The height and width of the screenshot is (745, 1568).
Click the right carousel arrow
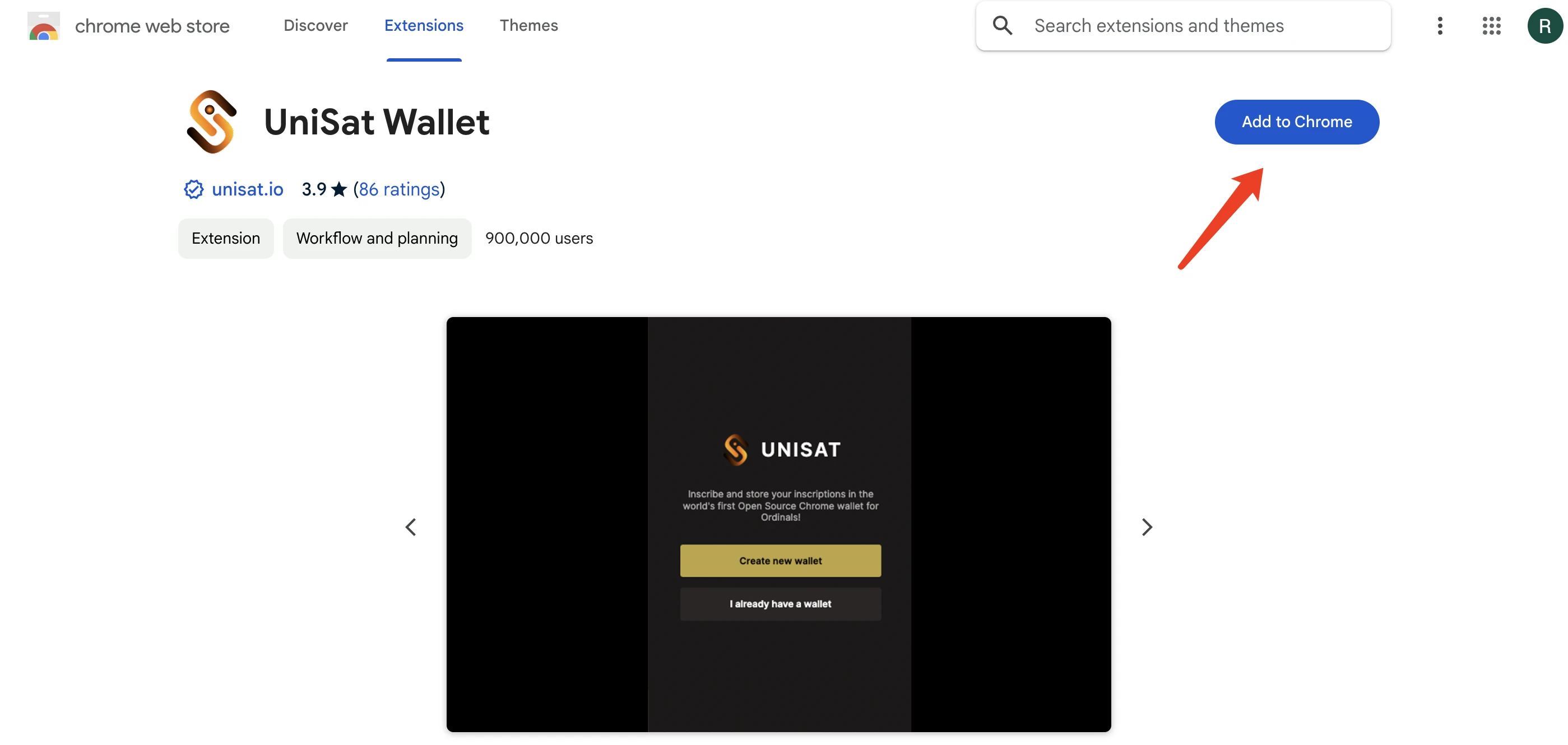[x=1147, y=525]
